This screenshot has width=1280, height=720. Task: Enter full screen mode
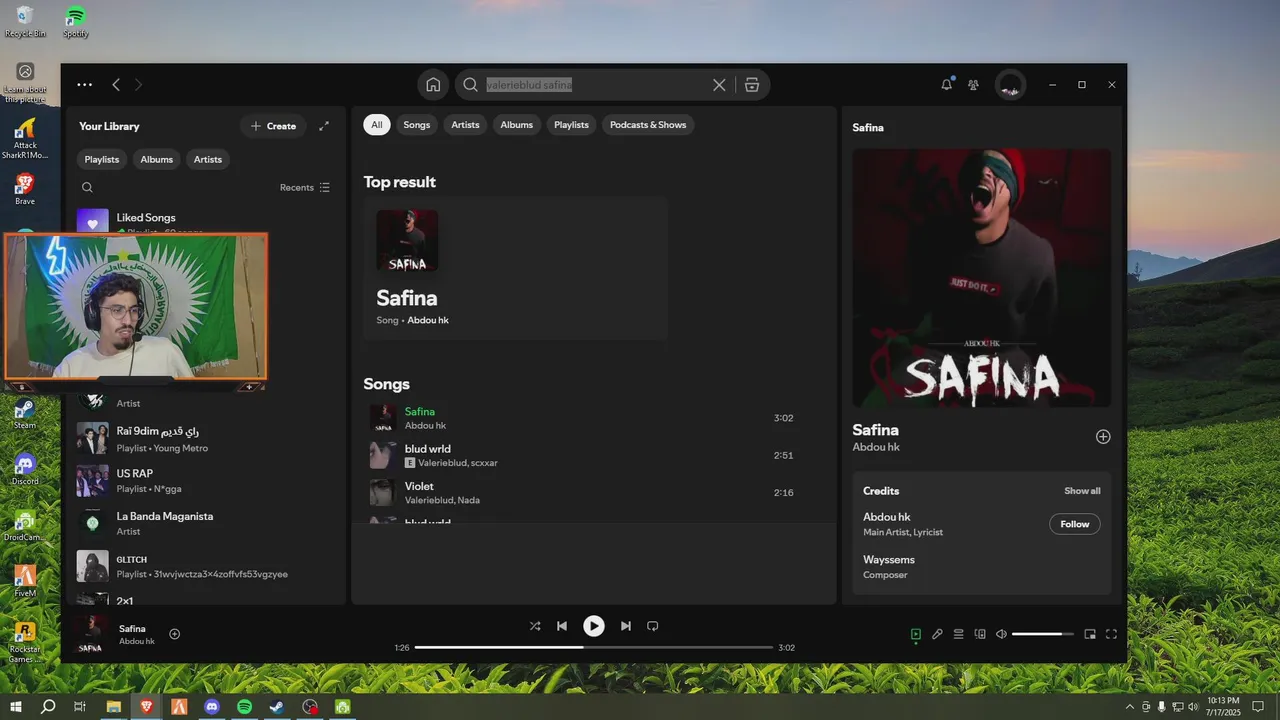pos(1111,634)
